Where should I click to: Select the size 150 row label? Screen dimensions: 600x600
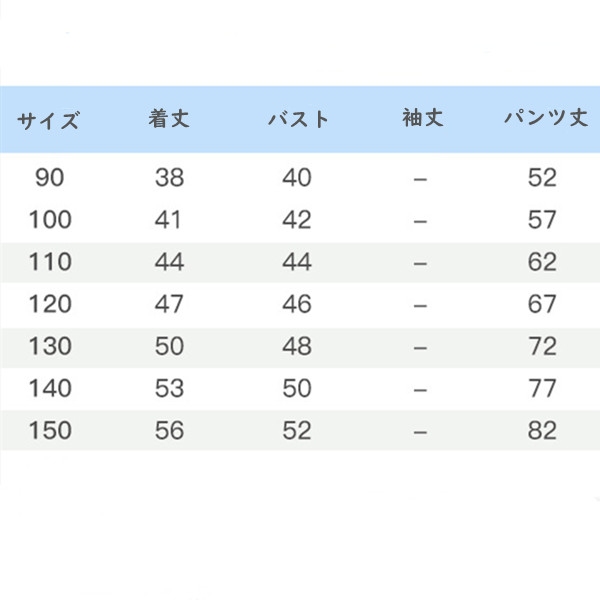(50, 430)
